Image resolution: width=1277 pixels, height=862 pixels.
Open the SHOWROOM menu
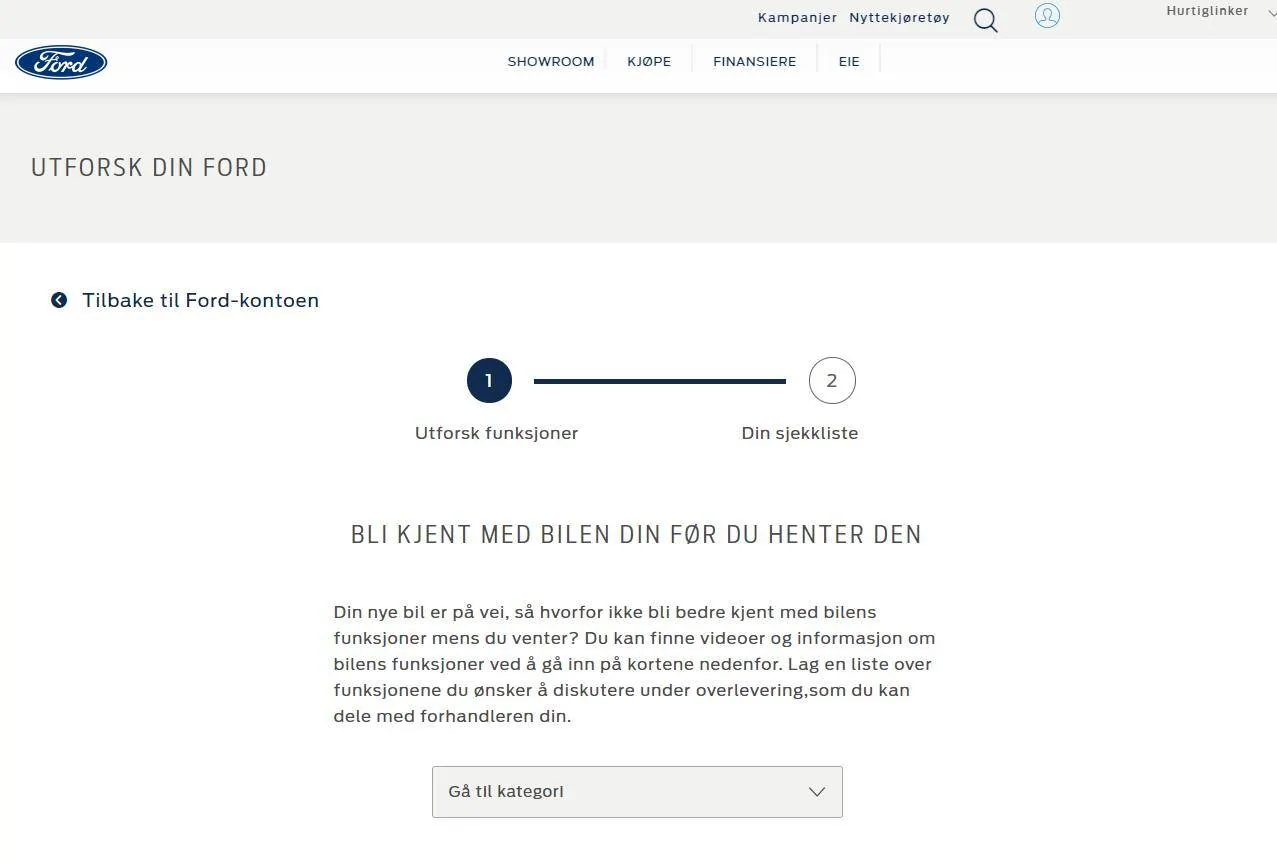[551, 61]
